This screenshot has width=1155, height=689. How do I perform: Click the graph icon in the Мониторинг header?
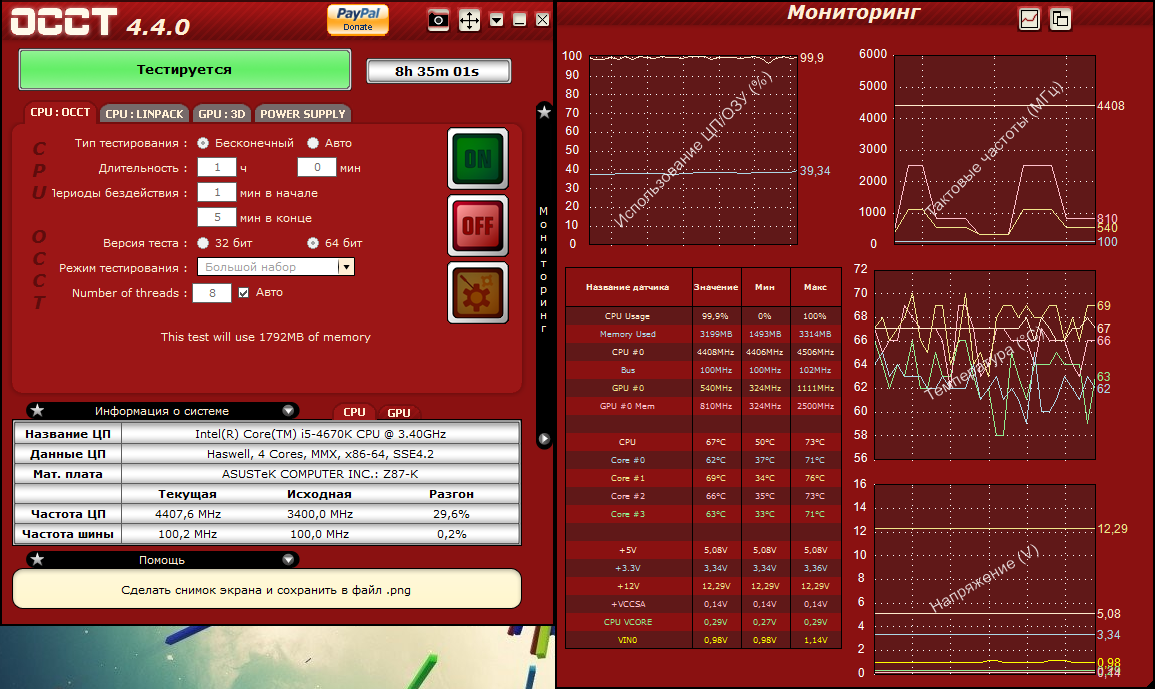1029,19
